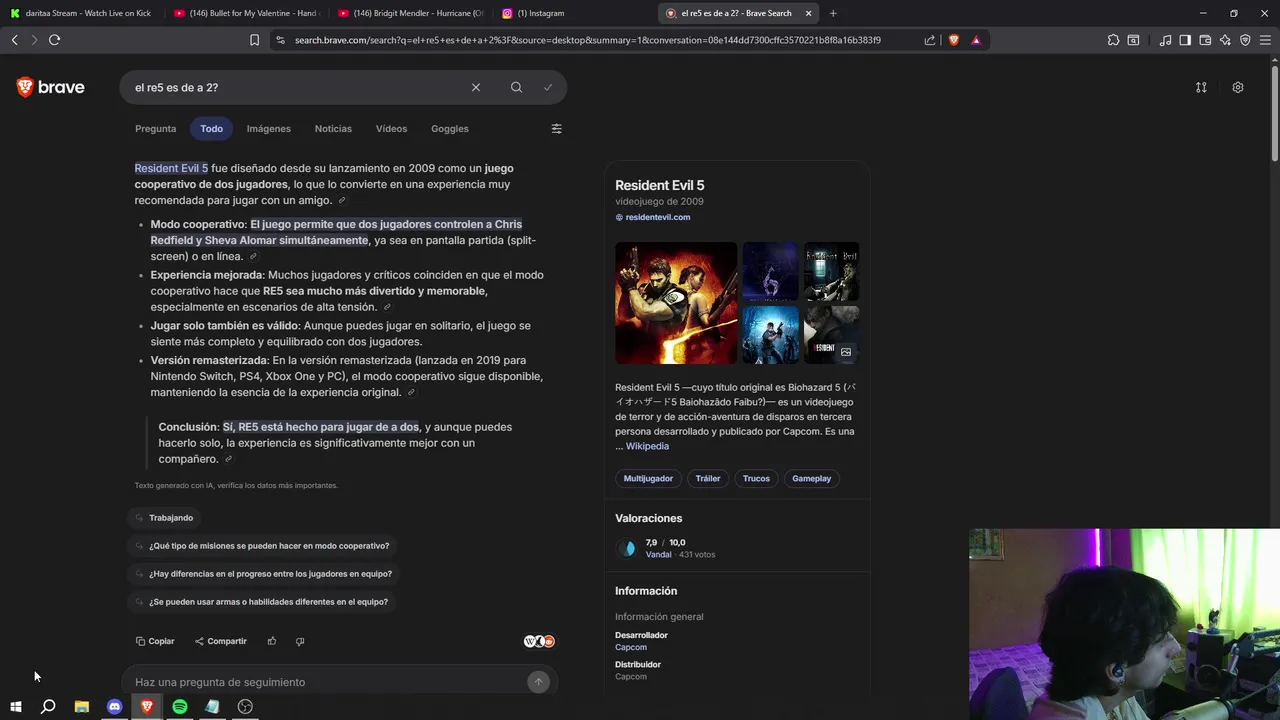Ask about progress differences between players
This screenshot has width=1280, height=720.
(x=263, y=574)
